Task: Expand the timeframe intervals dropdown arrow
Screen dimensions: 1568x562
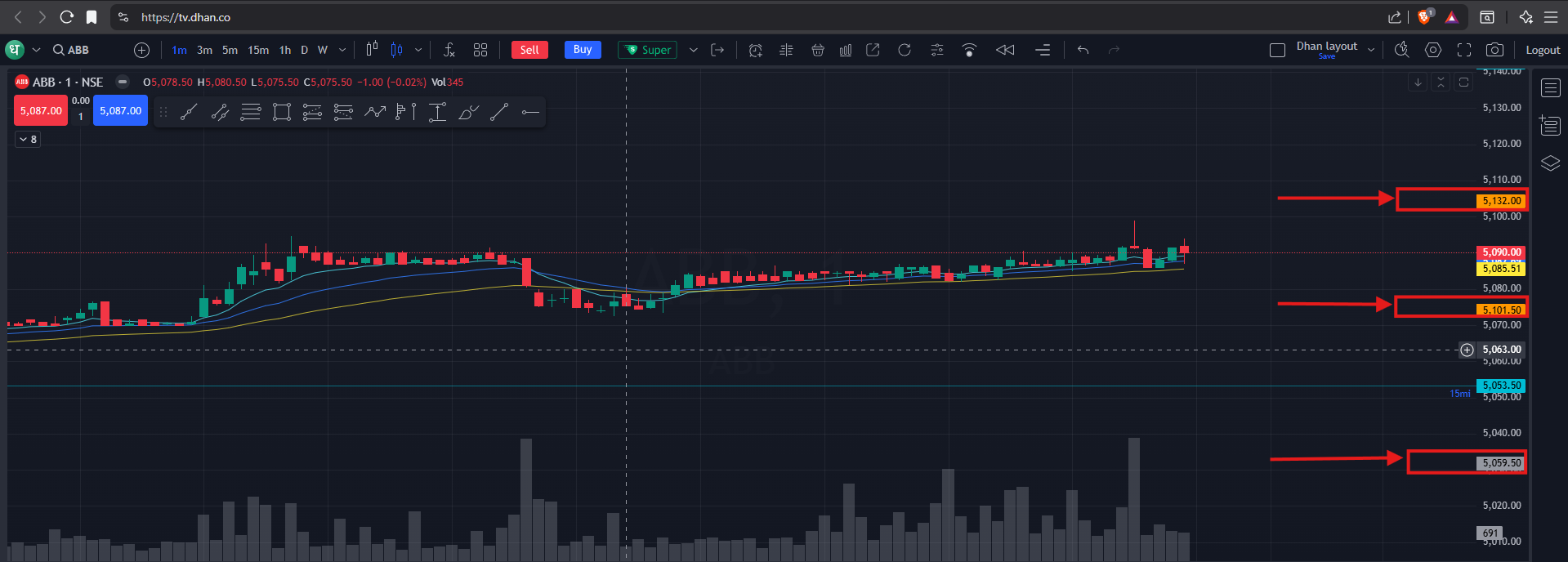Action: pyautogui.click(x=342, y=50)
